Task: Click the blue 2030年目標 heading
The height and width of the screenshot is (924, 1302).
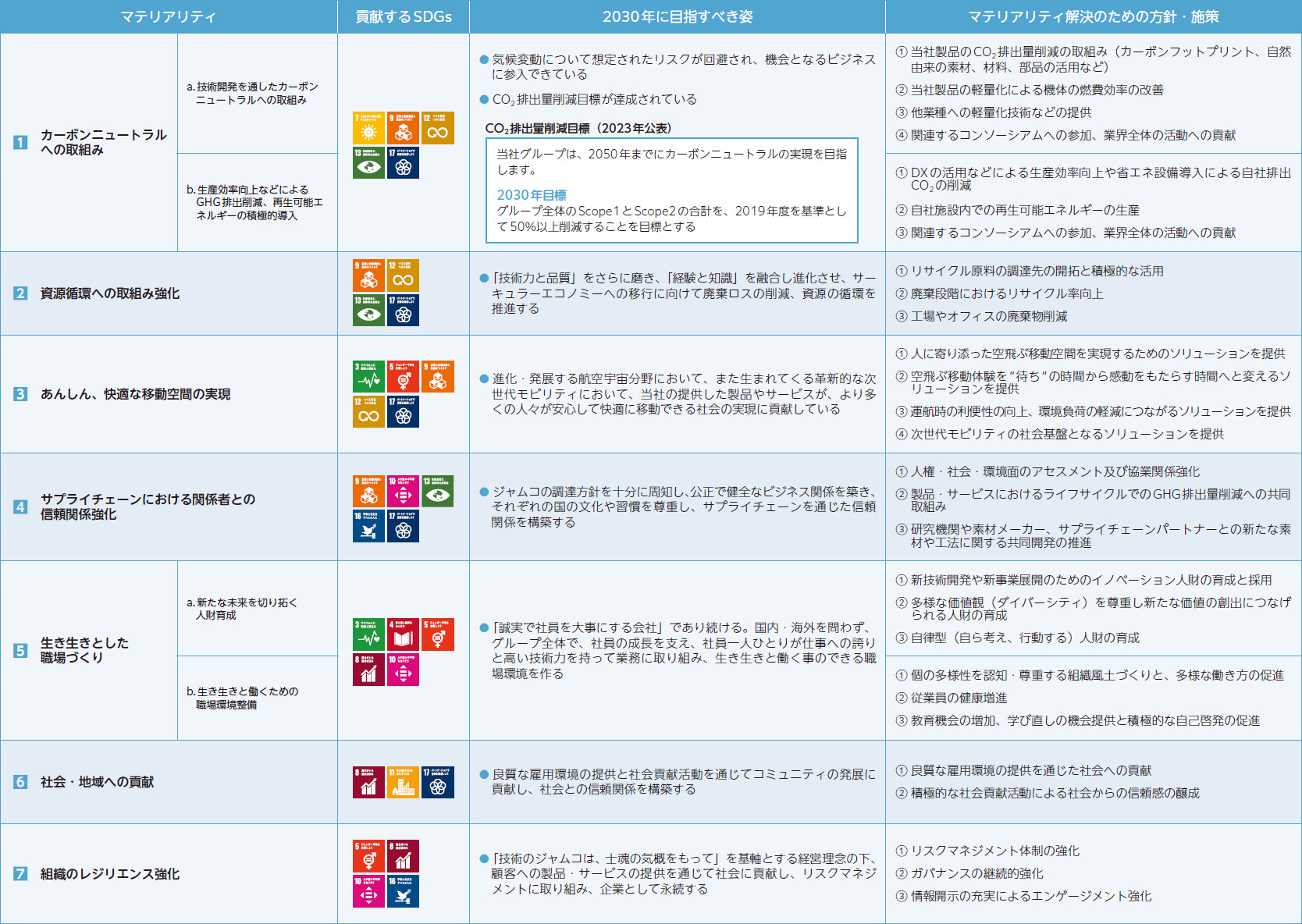Action: click(x=532, y=195)
